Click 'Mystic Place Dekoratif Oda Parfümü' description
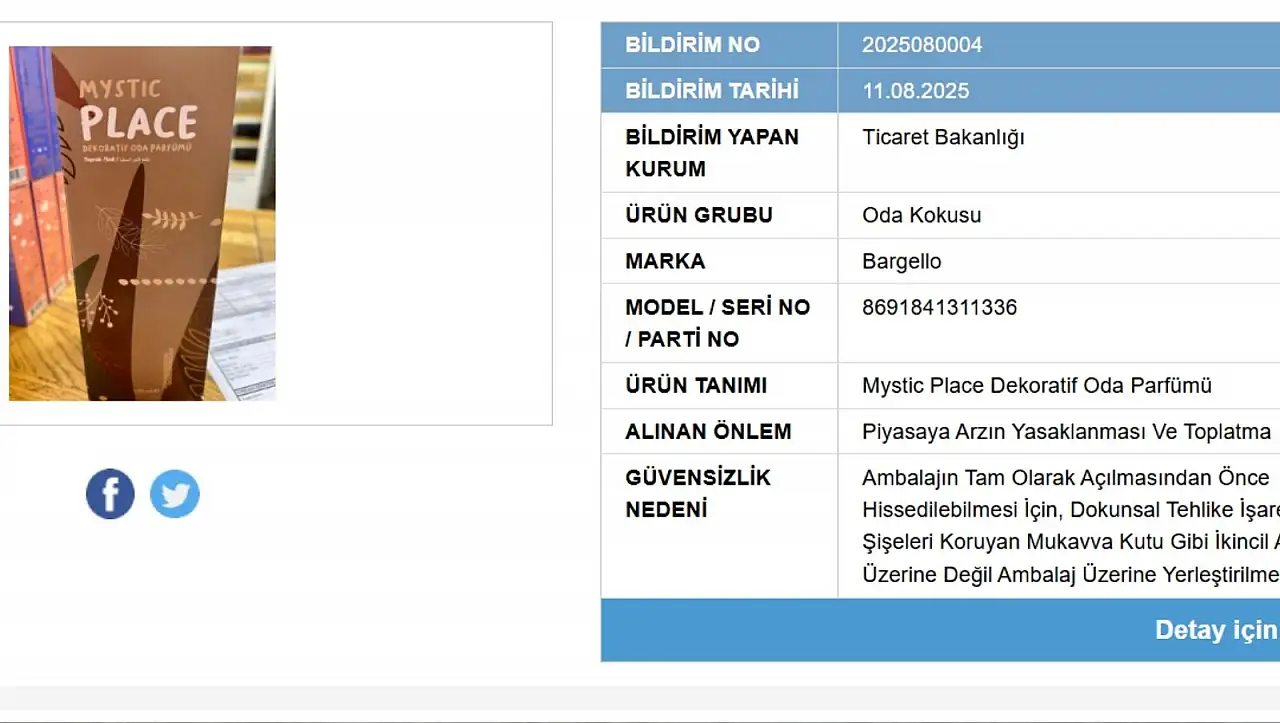Viewport: 1280px width, 723px height. coord(1036,385)
